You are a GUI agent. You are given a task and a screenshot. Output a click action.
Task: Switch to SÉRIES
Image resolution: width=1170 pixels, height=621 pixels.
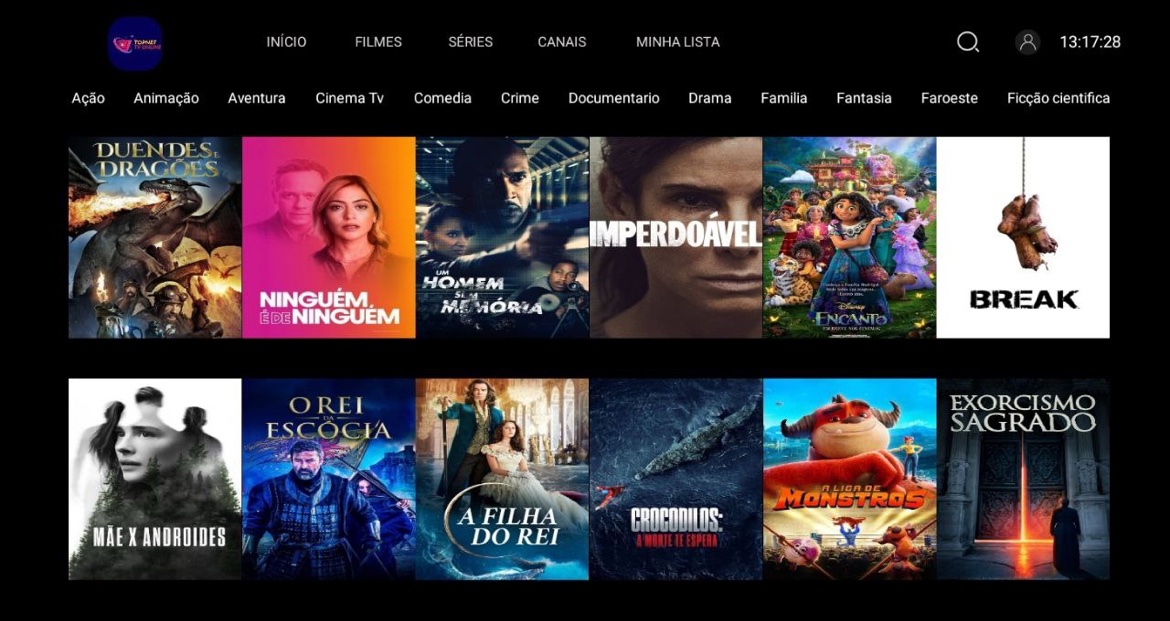pos(470,42)
